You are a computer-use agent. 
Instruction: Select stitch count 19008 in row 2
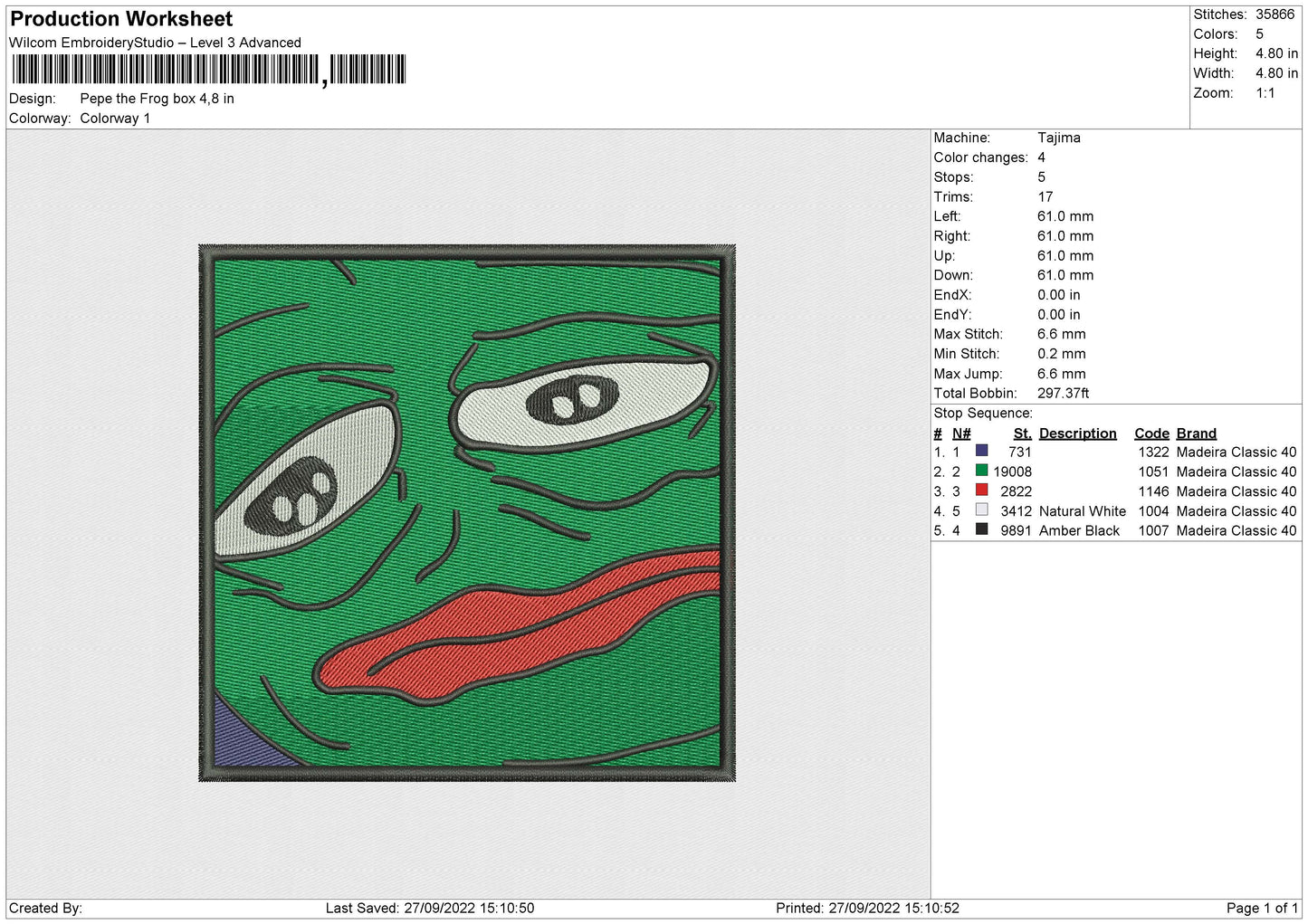1012,472
